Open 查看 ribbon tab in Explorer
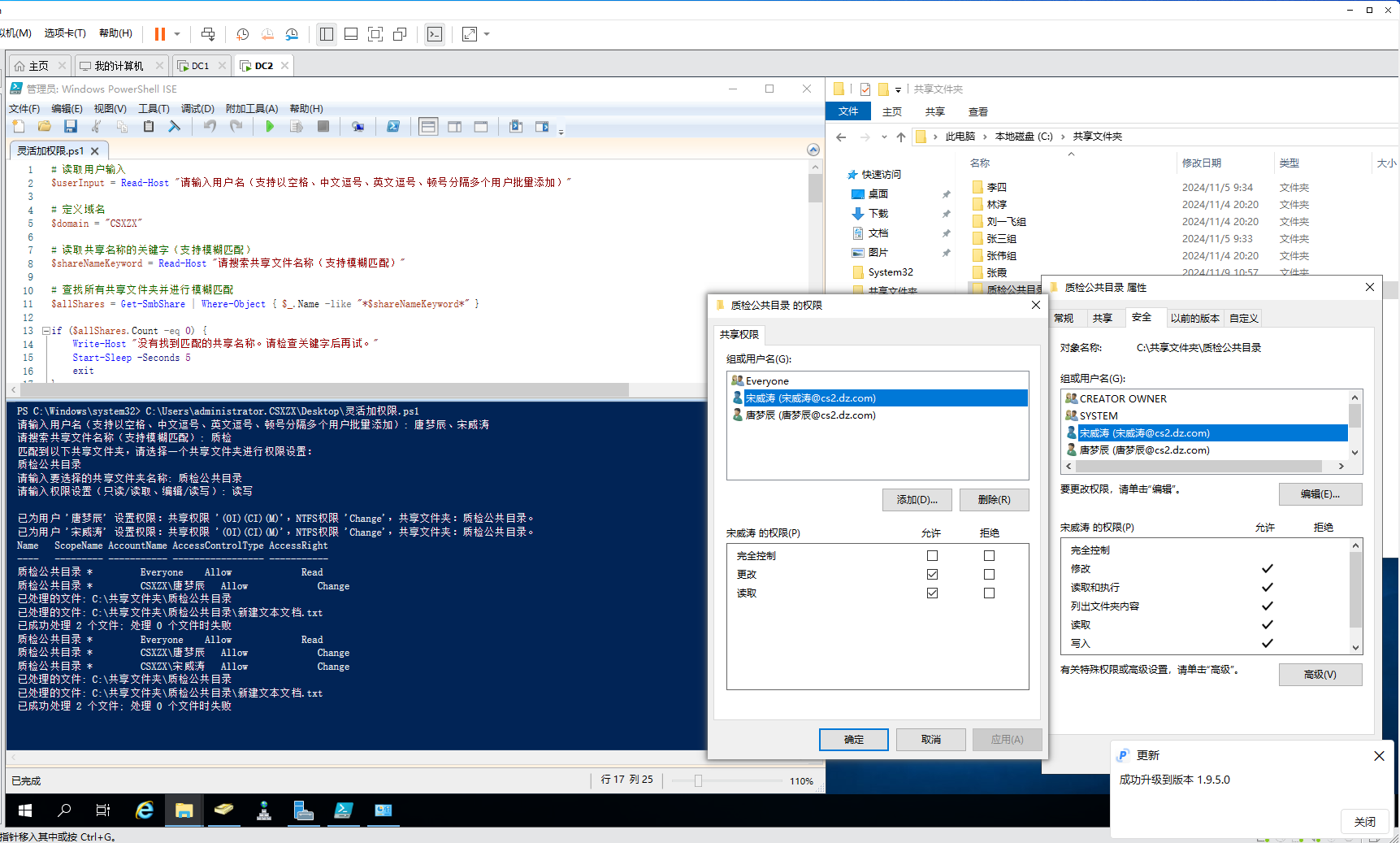The image size is (1400, 843). click(x=978, y=112)
